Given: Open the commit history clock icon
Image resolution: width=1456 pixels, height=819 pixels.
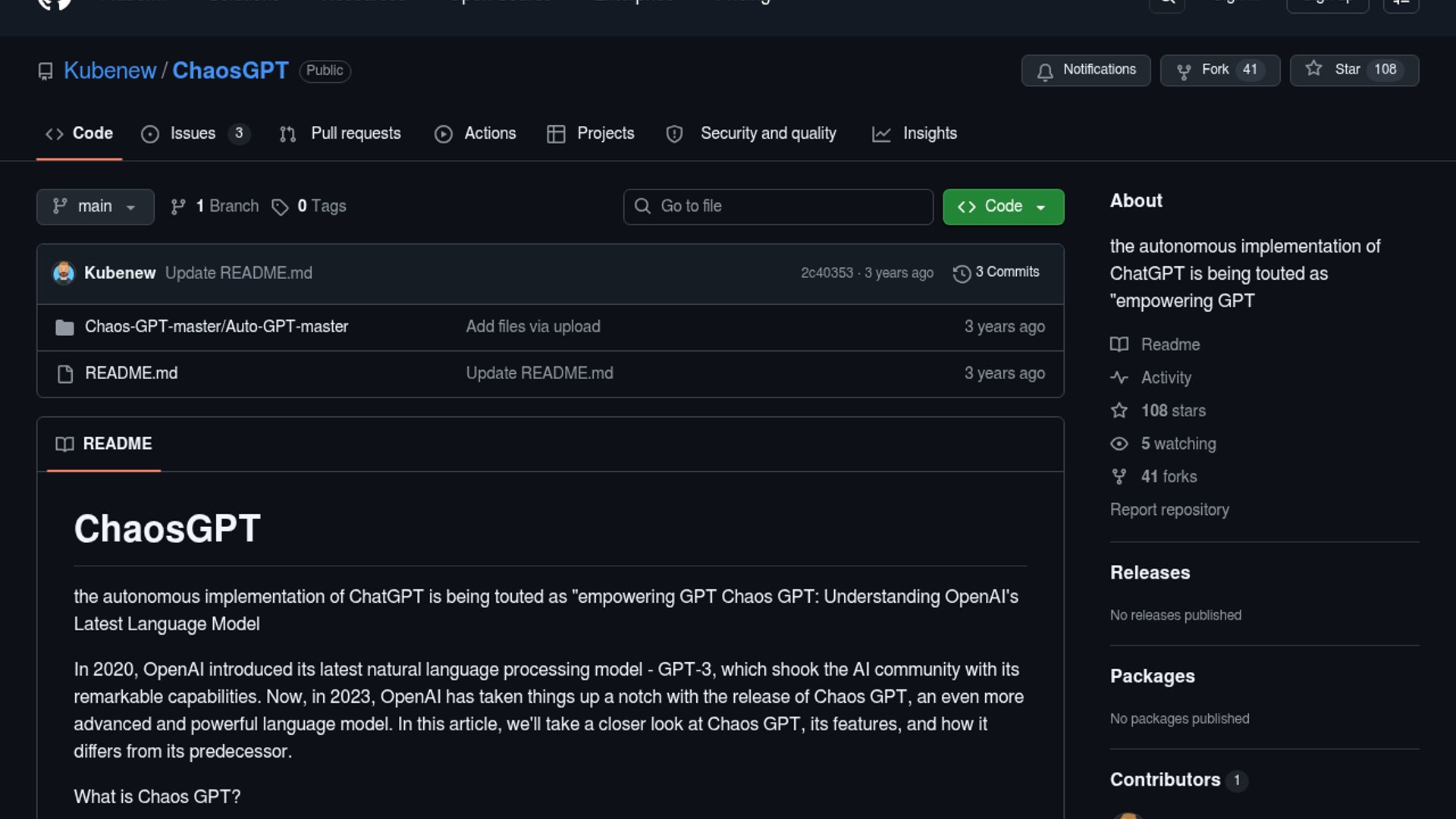Looking at the screenshot, I should click(x=962, y=274).
